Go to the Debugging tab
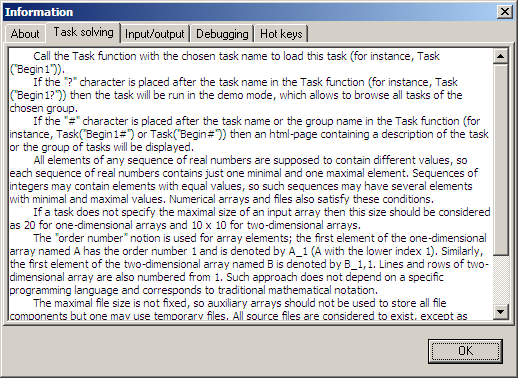Screen dimensions: 518x378 222,34
